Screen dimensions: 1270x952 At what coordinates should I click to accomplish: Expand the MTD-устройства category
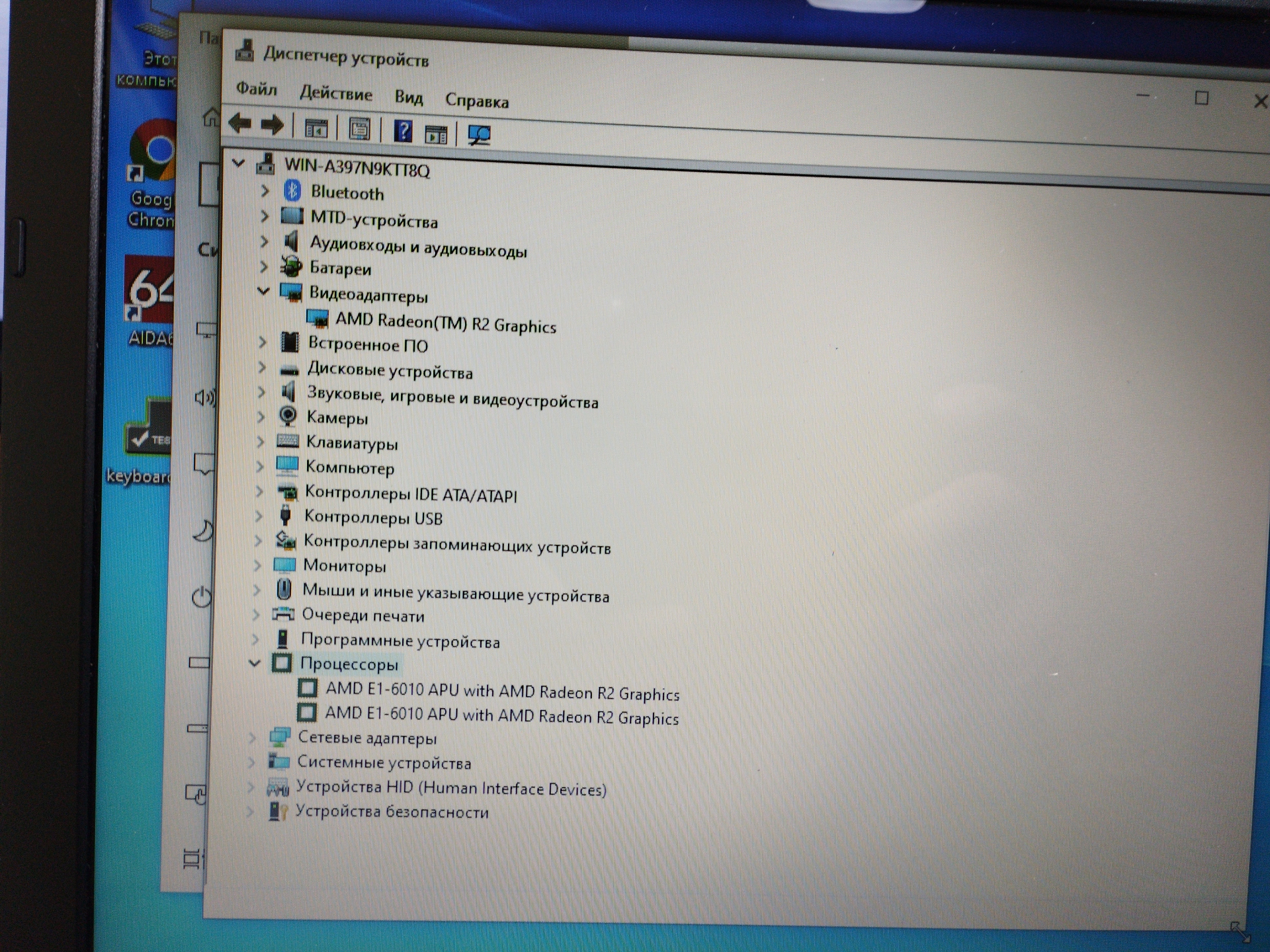click(x=264, y=216)
